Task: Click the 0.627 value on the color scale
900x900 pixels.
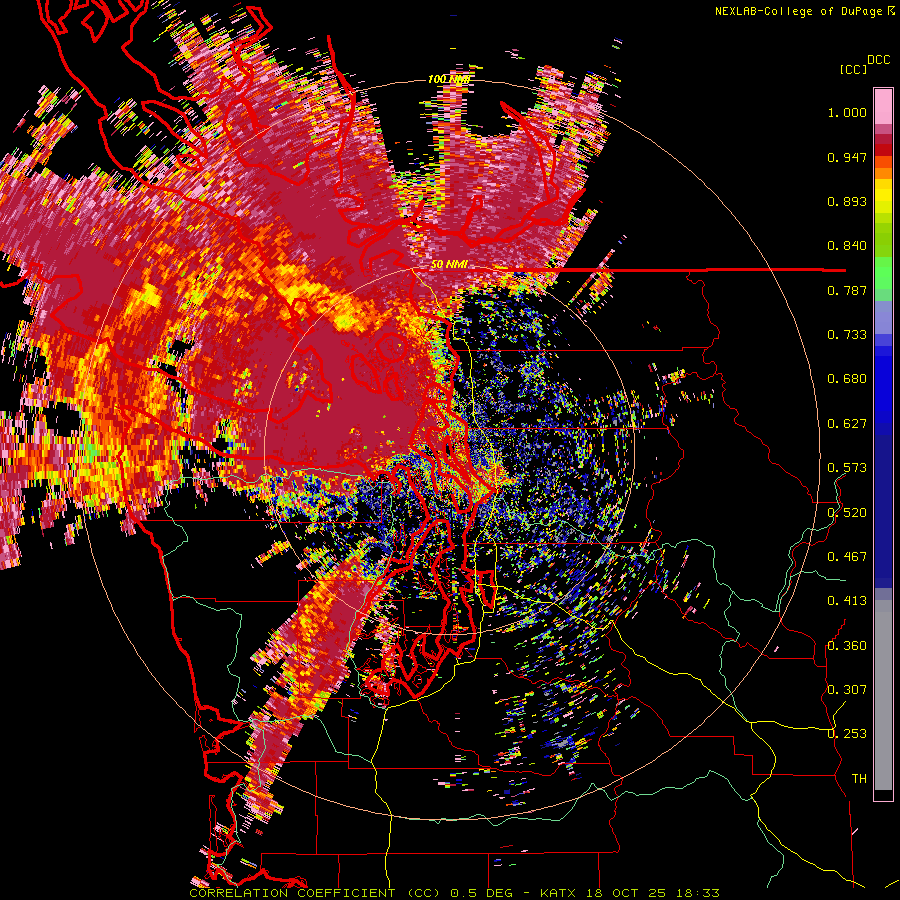Action: tap(847, 424)
